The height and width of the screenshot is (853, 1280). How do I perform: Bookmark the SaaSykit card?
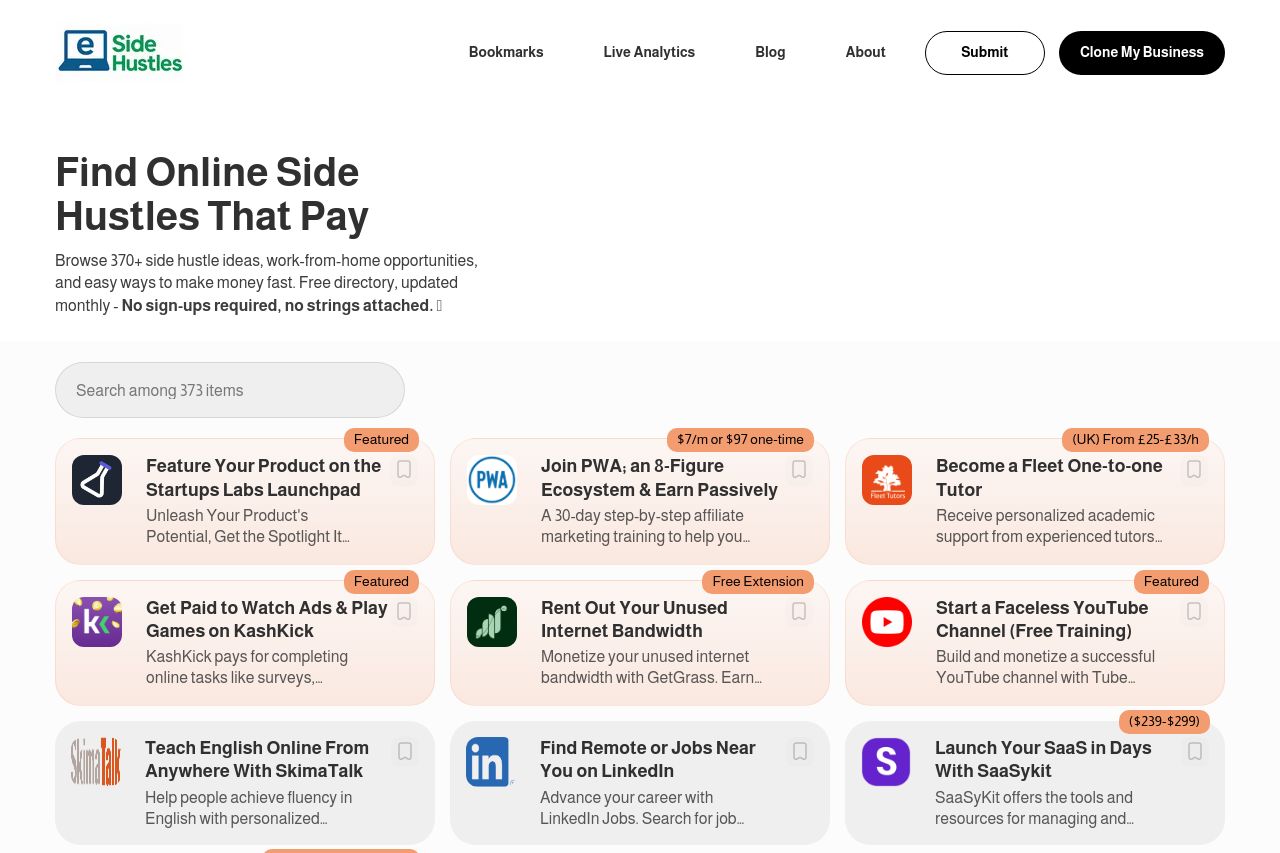point(1194,752)
